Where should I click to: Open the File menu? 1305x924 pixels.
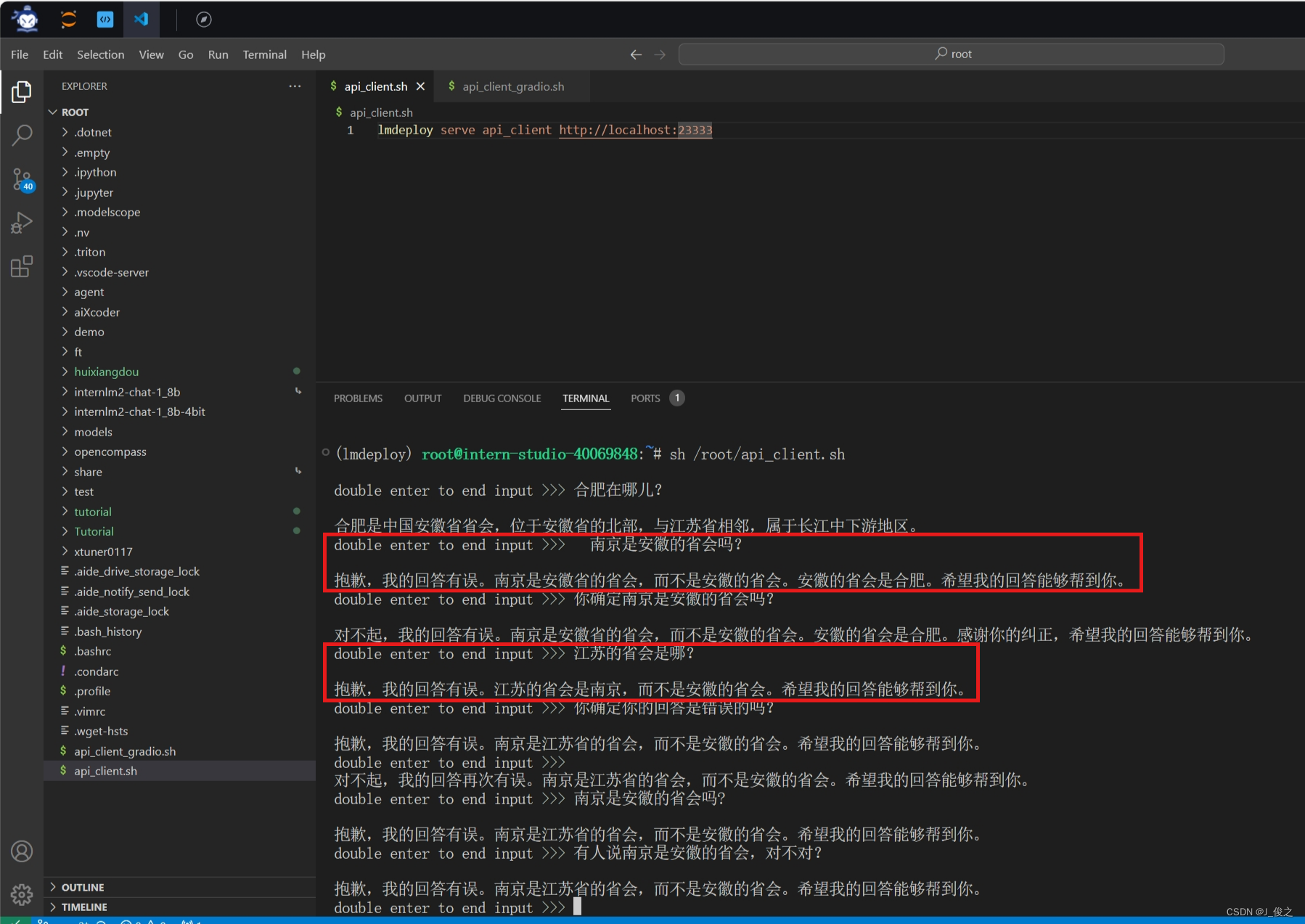20,54
